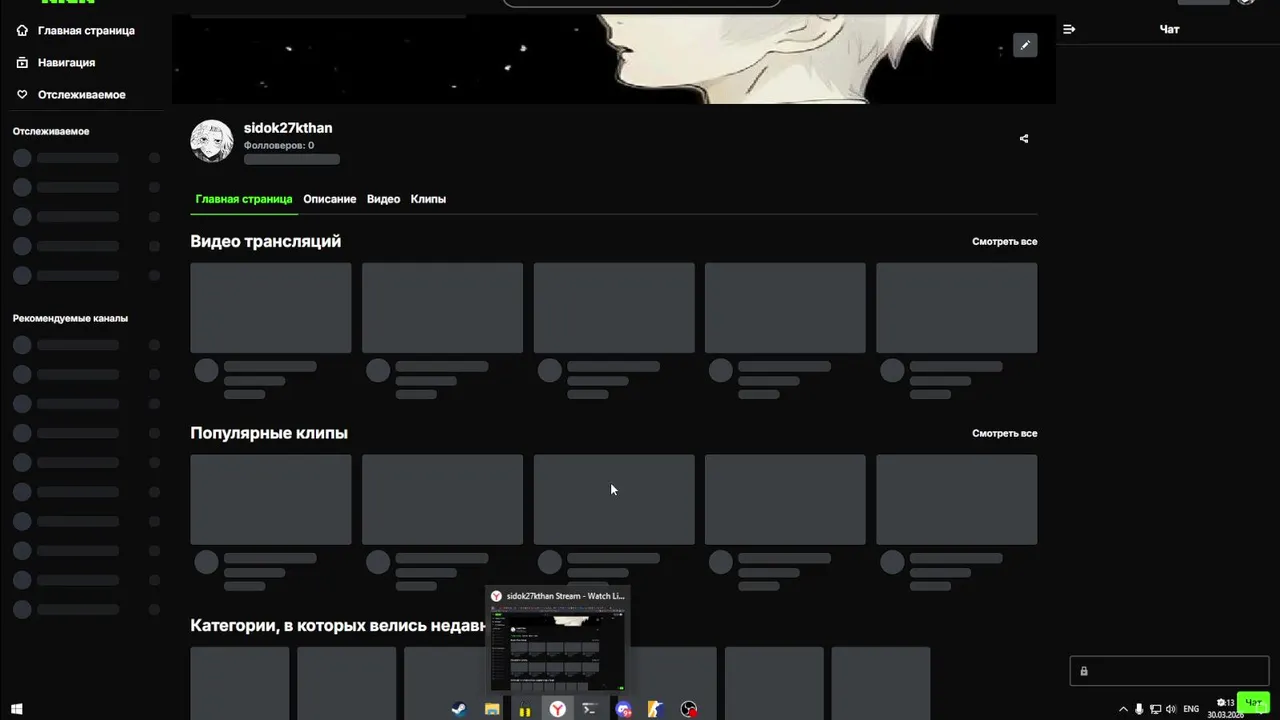Open File Explorer from the taskbar
The width and height of the screenshot is (1280, 720).
point(492,709)
